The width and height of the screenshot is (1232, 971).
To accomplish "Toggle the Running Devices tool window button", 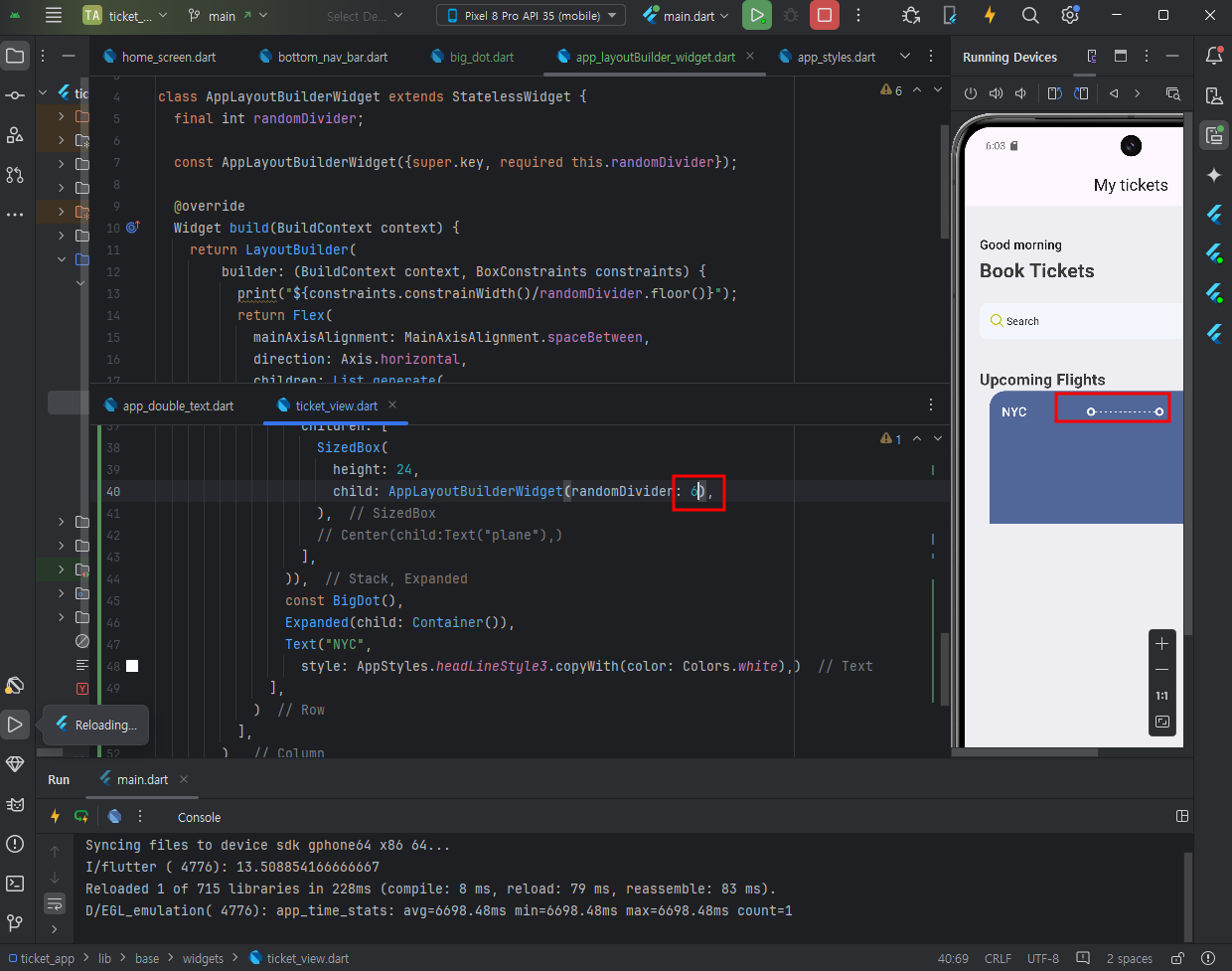I will tap(1214, 135).
